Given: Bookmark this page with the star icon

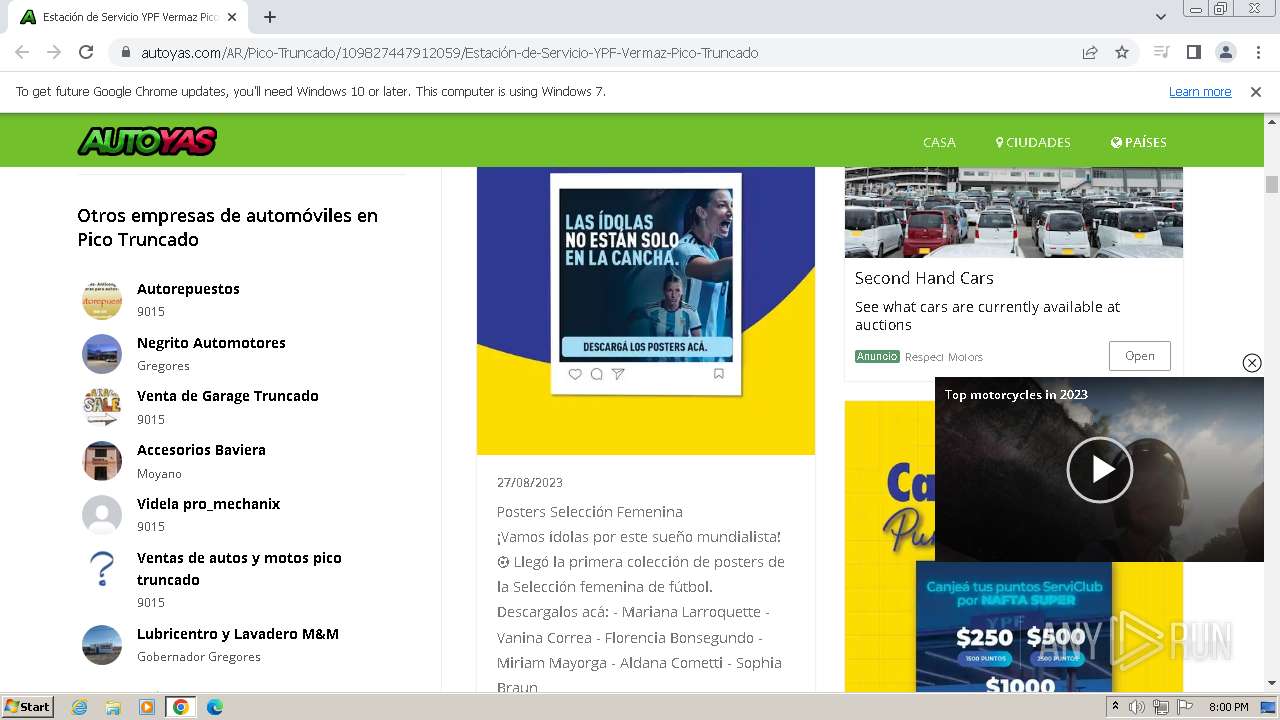Looking at the screenshot, I should pyautogui.click(x=1122, y=52).
